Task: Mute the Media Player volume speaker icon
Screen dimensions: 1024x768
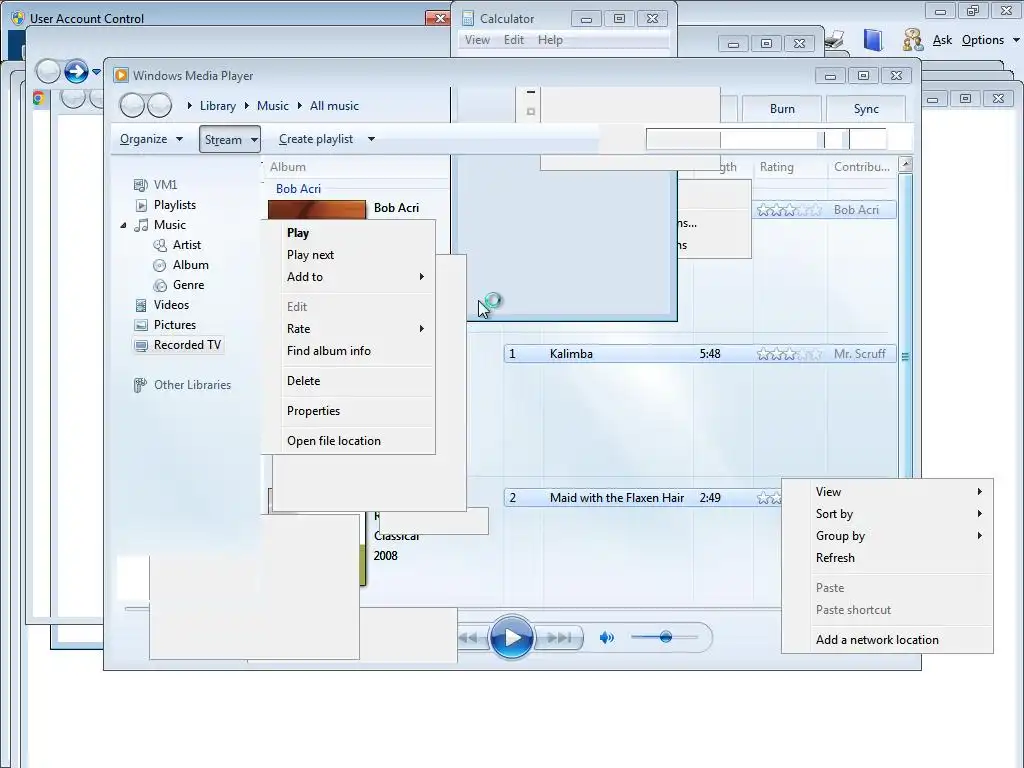Action: pos(607,637)
